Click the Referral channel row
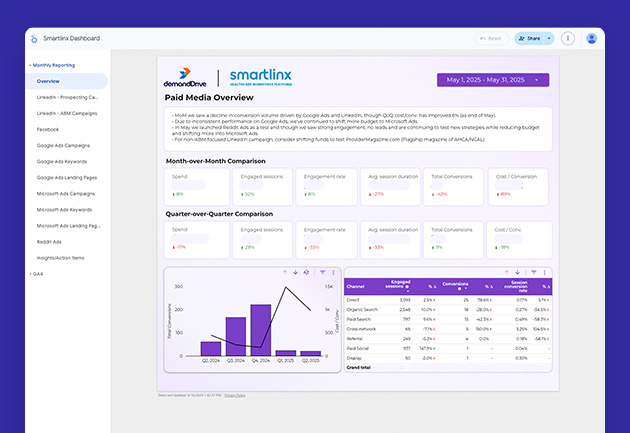This screenshot has width=630, height=433. 448,339
